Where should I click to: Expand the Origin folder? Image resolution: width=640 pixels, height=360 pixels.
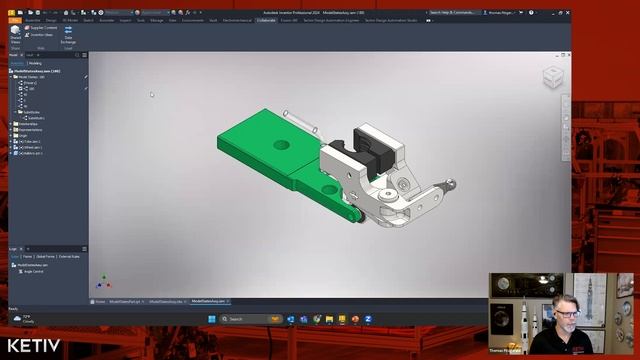pyautogui.click(x=11, y=136)
